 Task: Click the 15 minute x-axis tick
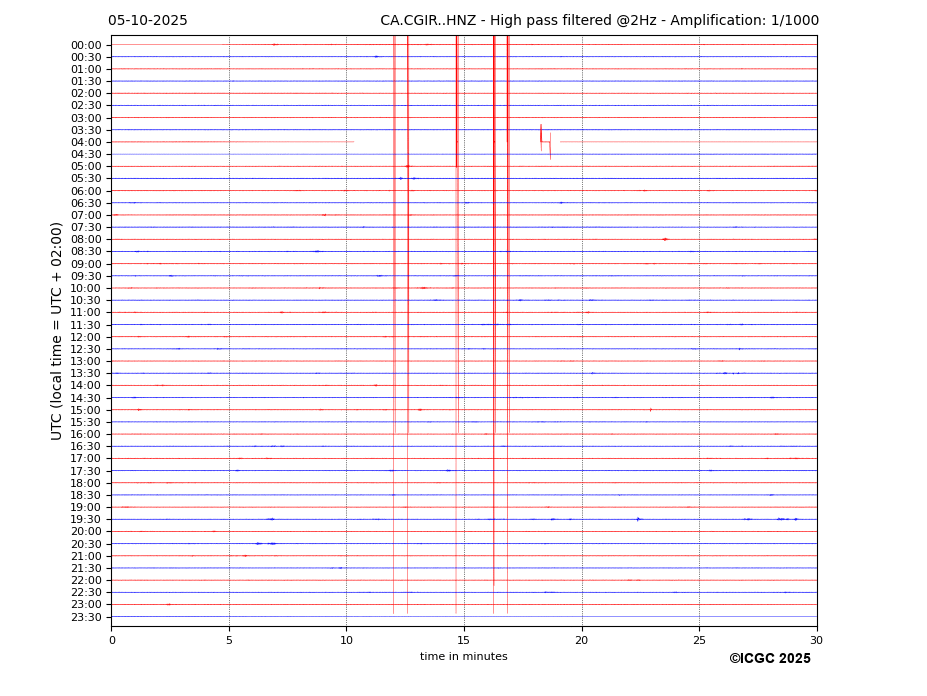point(464,640)
